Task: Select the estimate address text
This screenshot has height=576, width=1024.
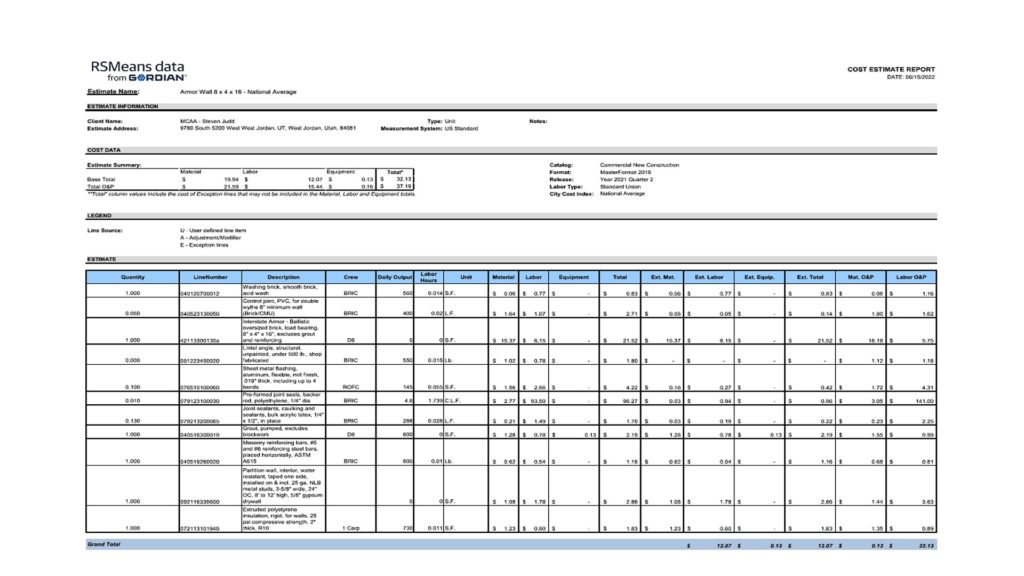Action: [267, 128]
